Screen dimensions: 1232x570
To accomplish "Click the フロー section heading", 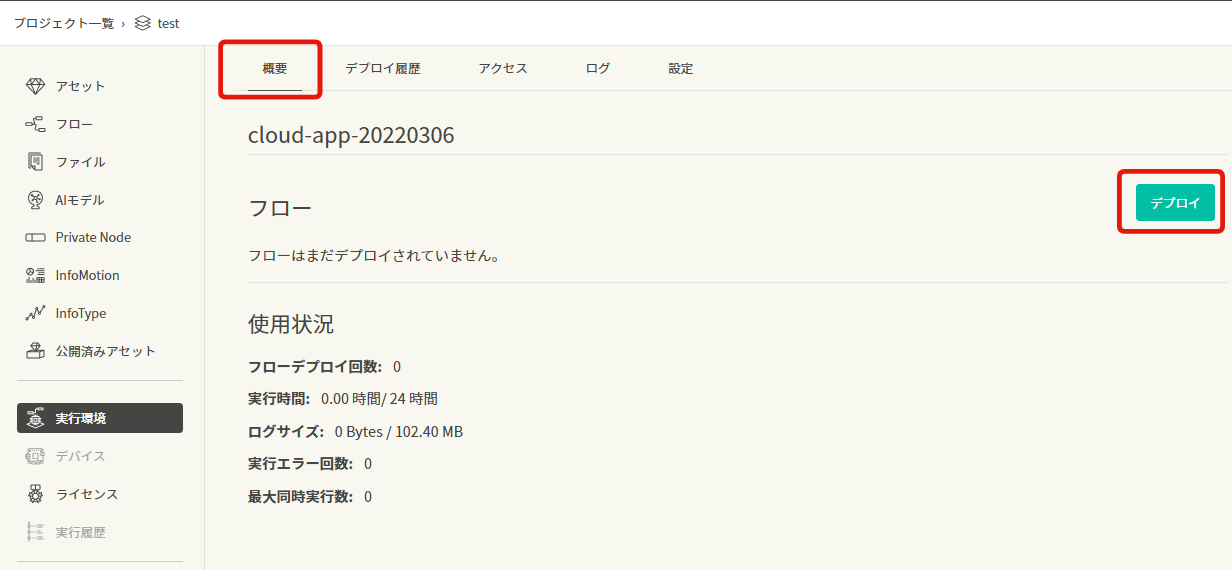I will (x=280, y=208).
